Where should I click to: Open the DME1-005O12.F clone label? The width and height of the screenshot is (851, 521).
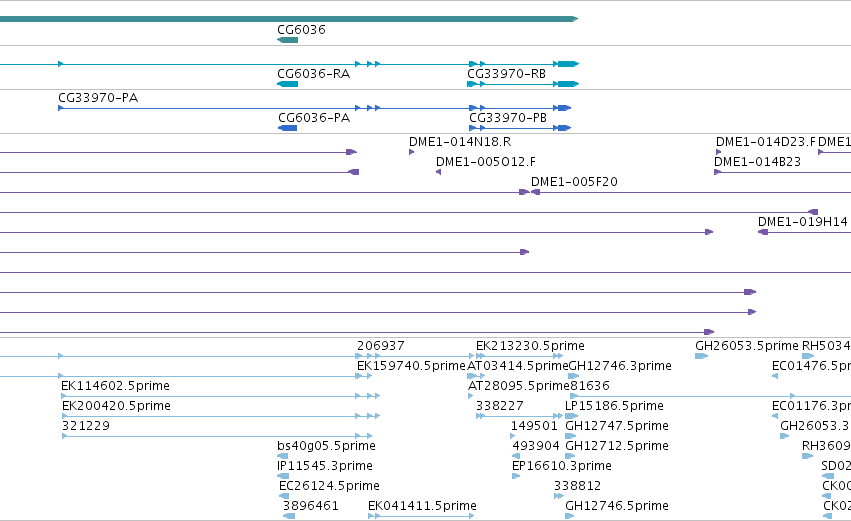pyautogui.click(x=486, y=162)
